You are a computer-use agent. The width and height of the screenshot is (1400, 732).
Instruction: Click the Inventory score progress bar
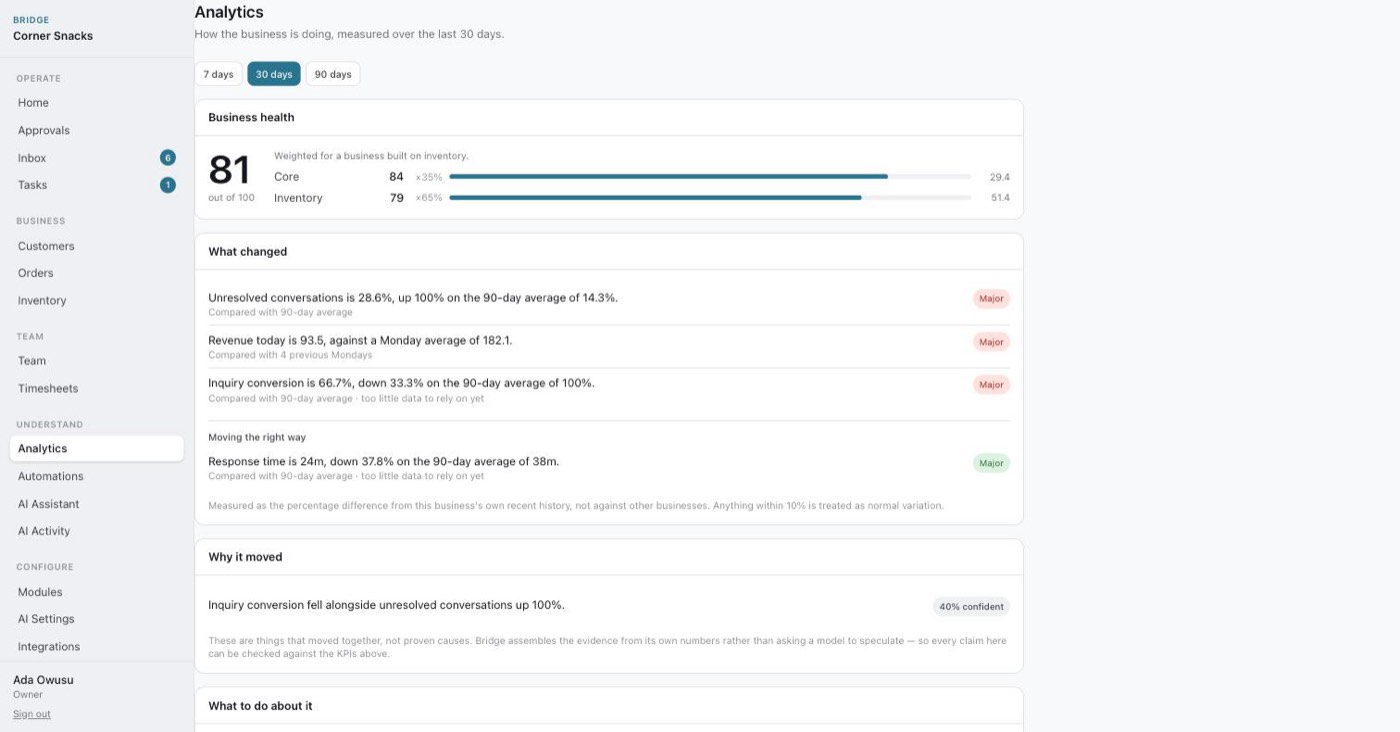pyautogui.click(x=710, y=198)
